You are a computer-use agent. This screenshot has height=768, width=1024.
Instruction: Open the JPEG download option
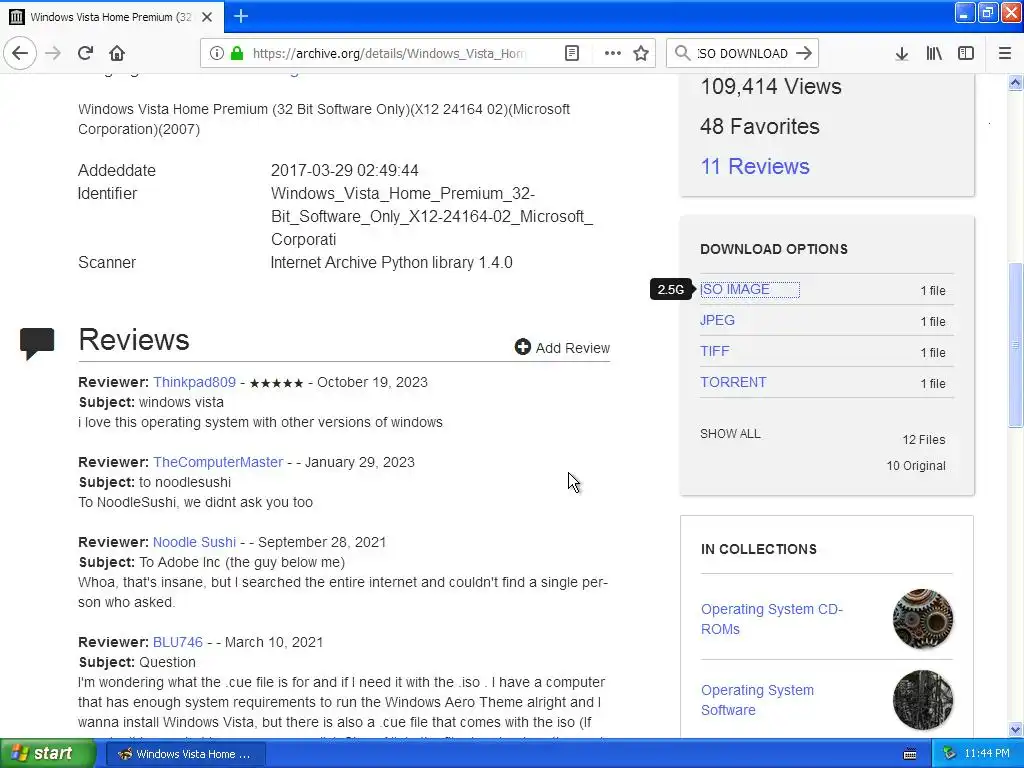pos(717,320)
